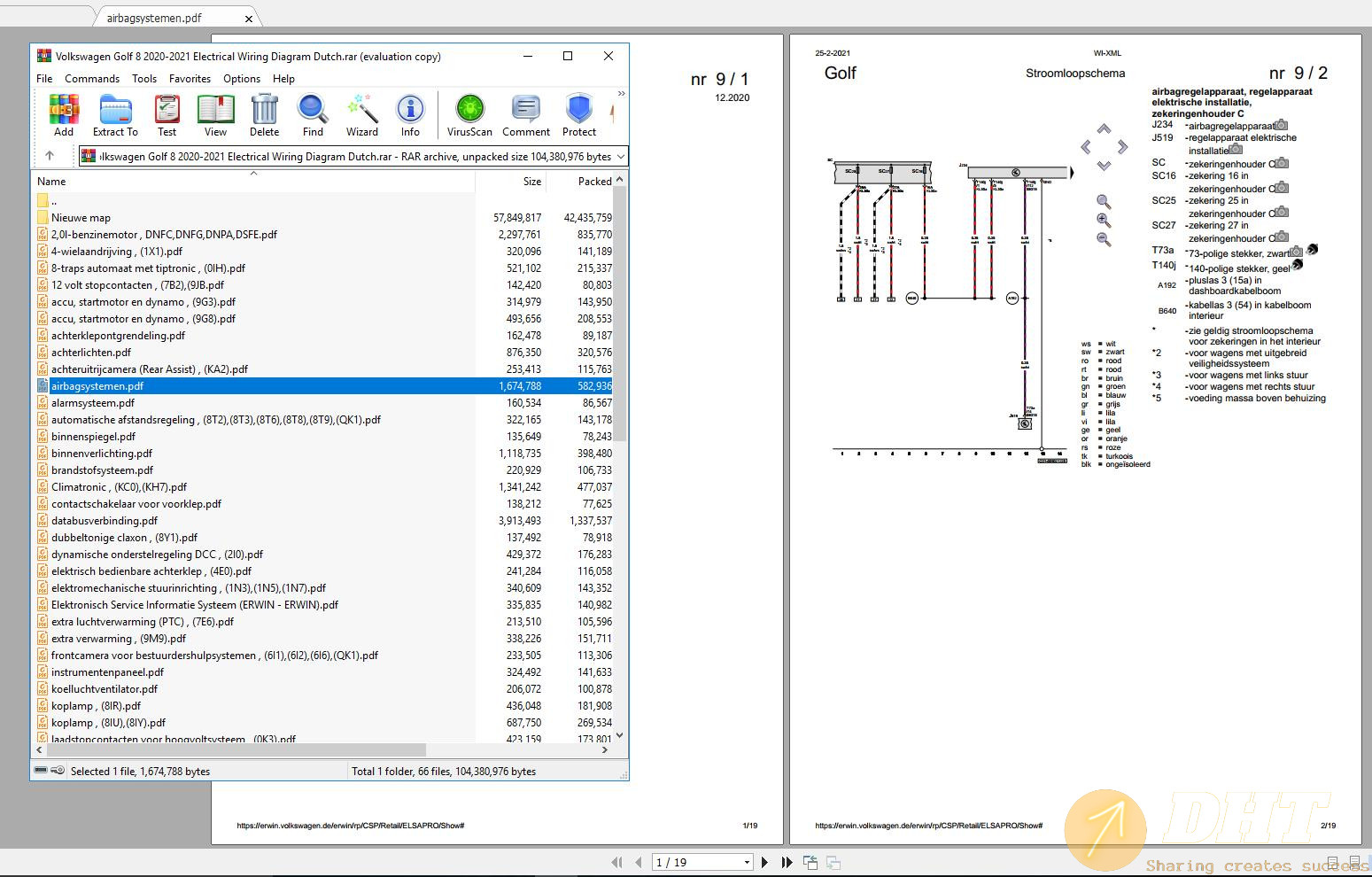This screenshot has height=877, width=1372.
Task: Open the Tools menu
Action: 144,78
